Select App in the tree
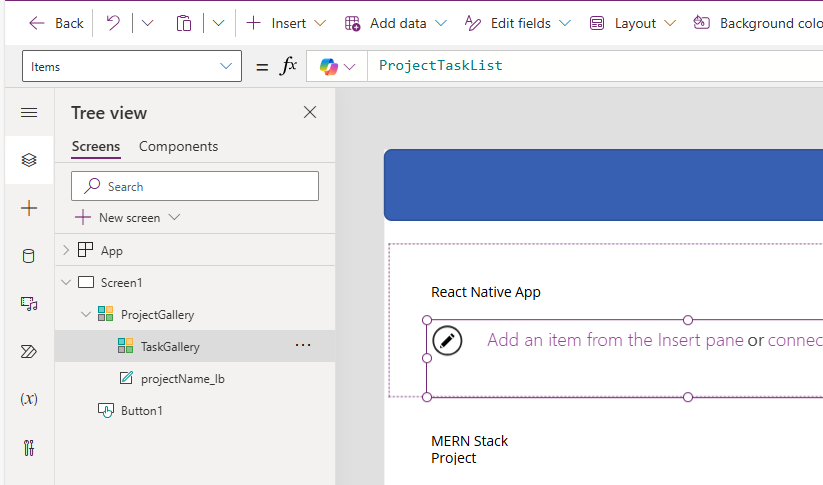The image size is (823, 485). [111, 251]
